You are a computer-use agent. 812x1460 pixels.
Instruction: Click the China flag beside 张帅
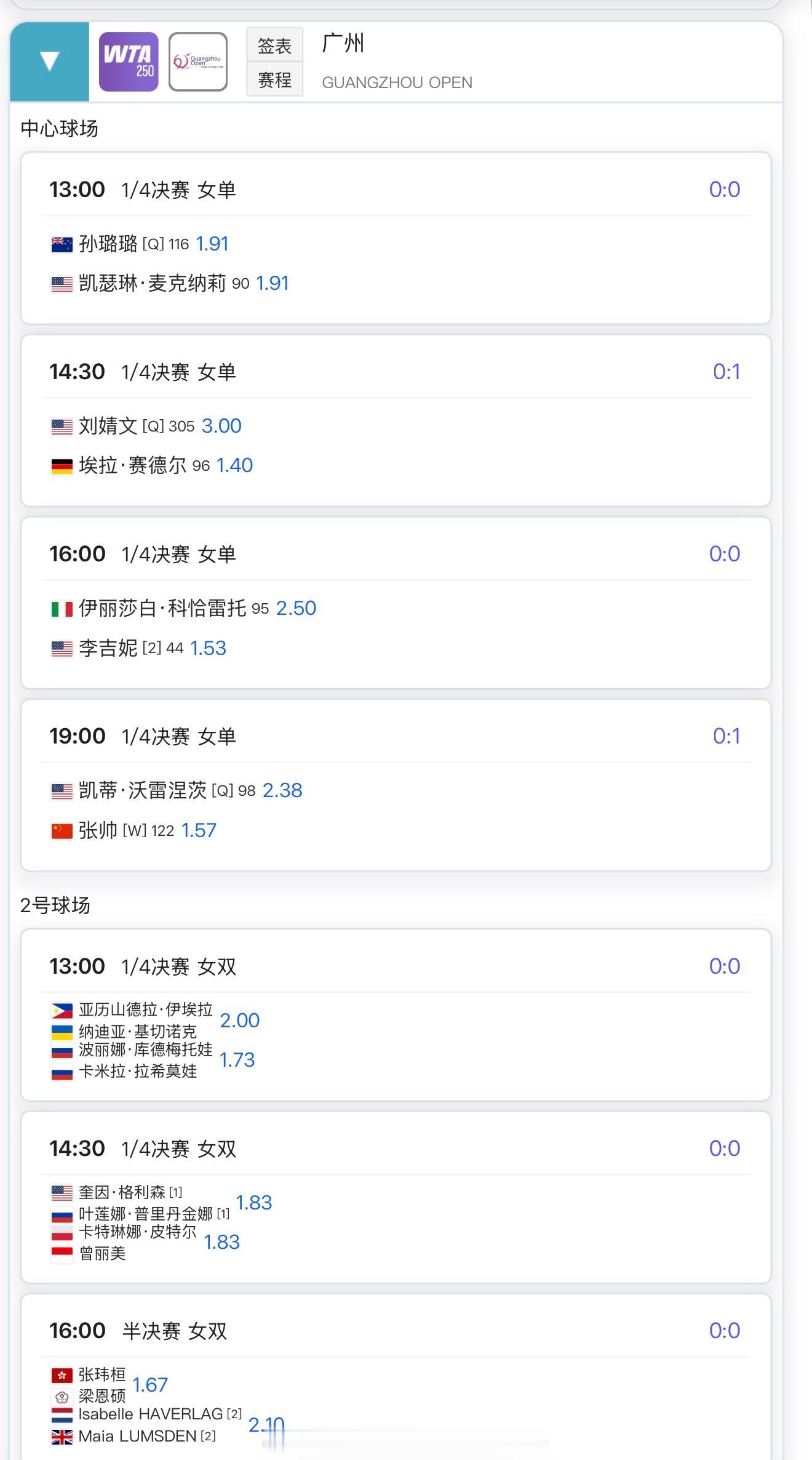62,832
